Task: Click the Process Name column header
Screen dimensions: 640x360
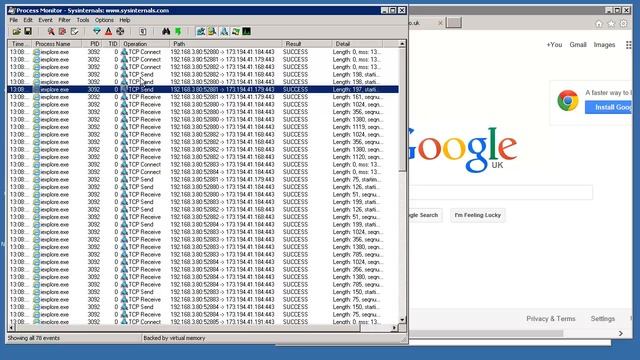Action: [x=56, y=44]
